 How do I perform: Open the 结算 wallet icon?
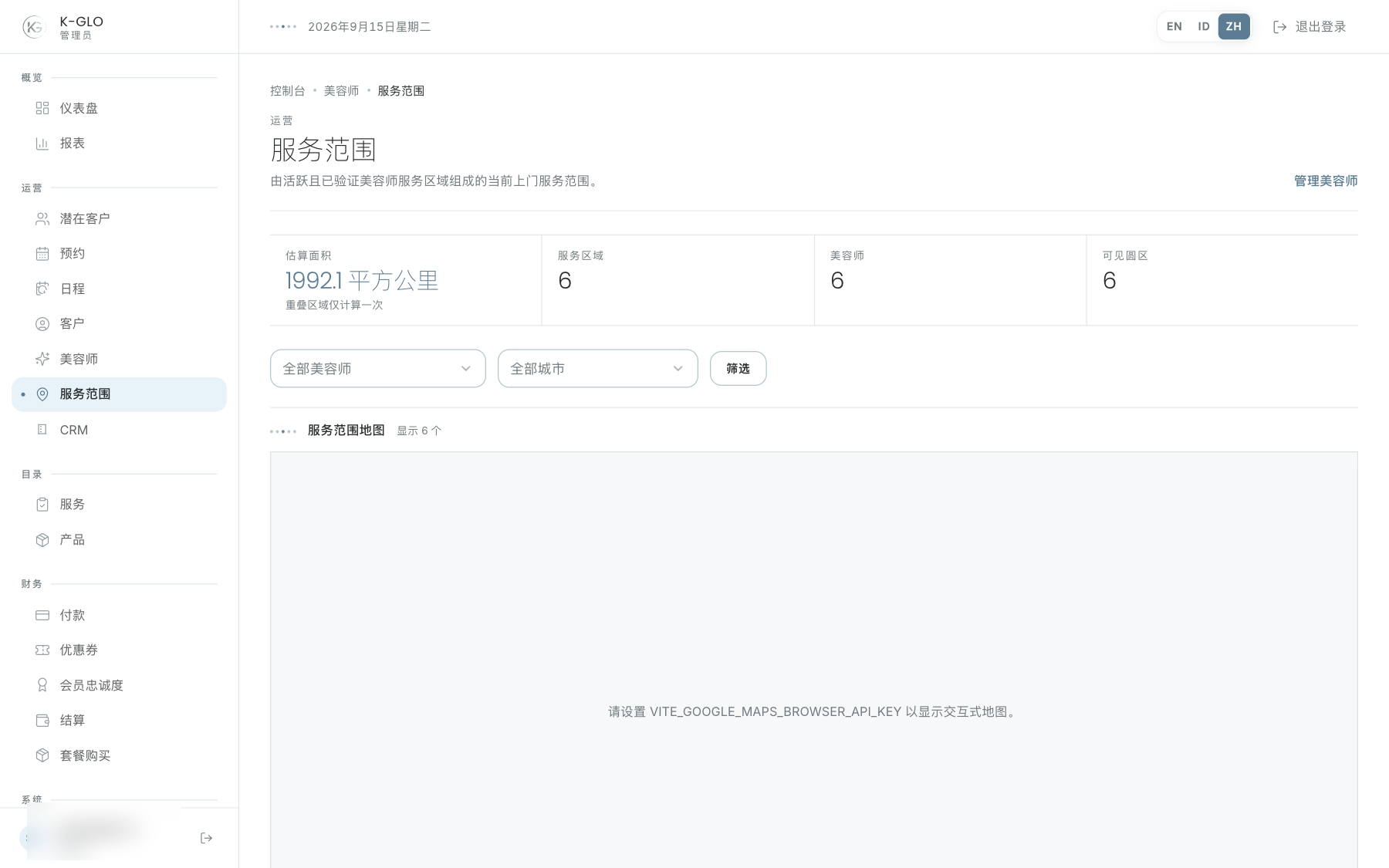pos(42,721)
